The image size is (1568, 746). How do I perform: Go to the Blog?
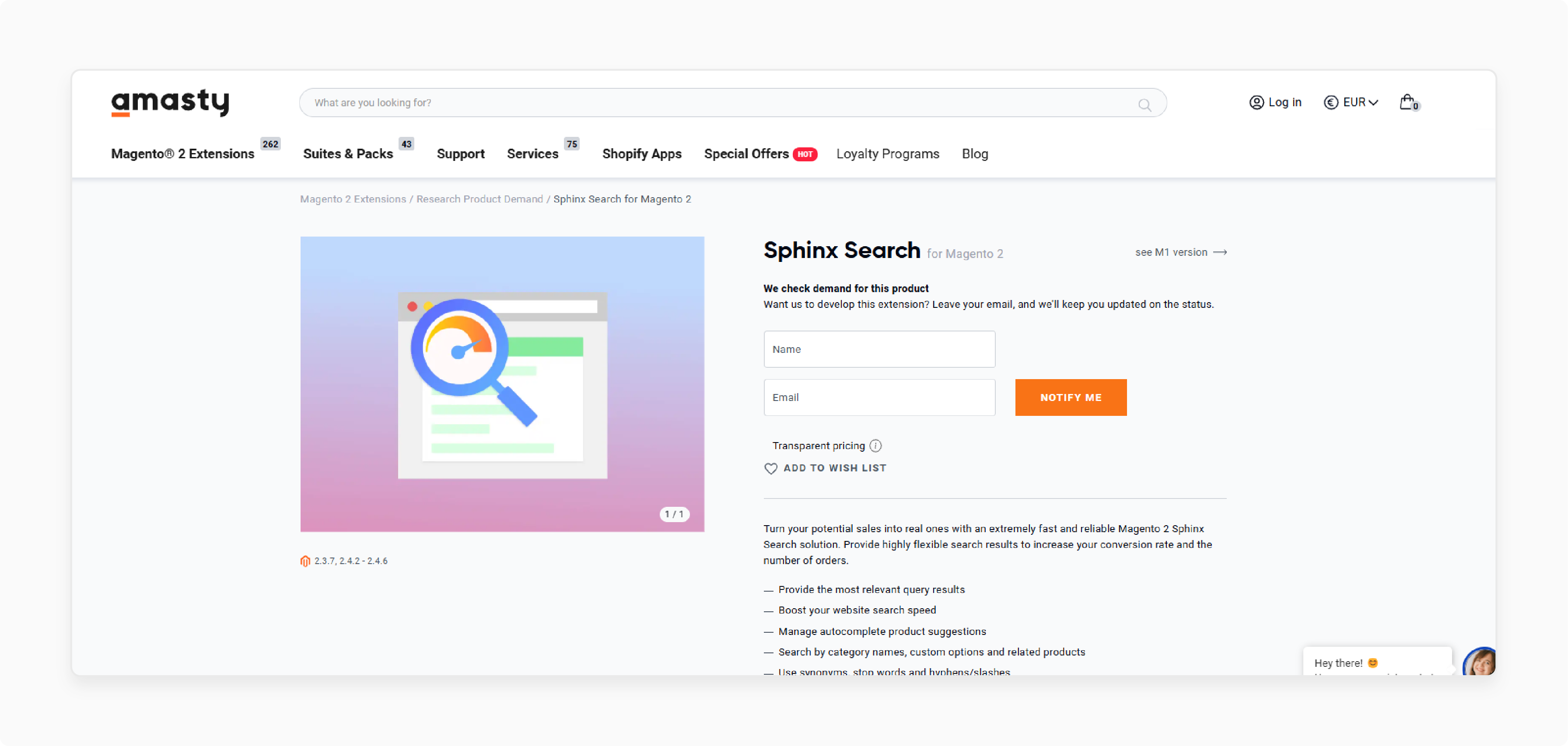coord(974,154)
